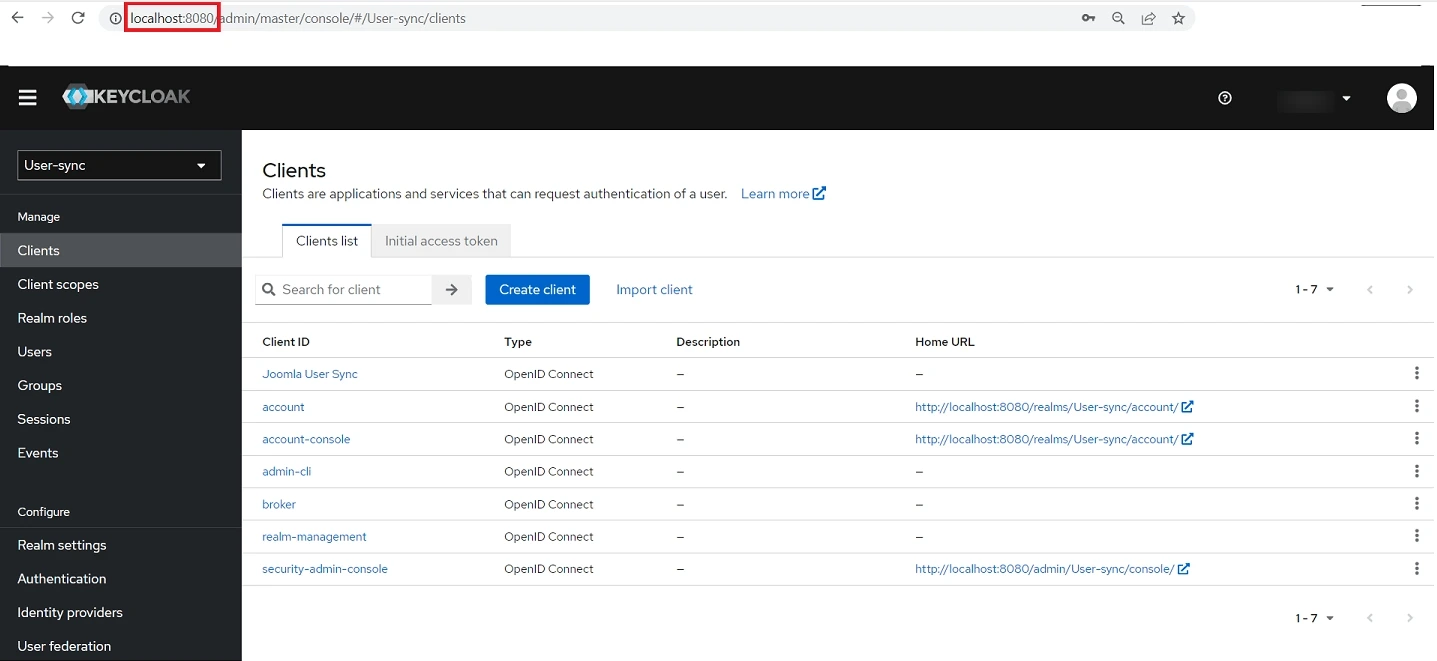The image size is (1437, 661).
Task: Select the Clients list tab
Action: click(326, 240)
